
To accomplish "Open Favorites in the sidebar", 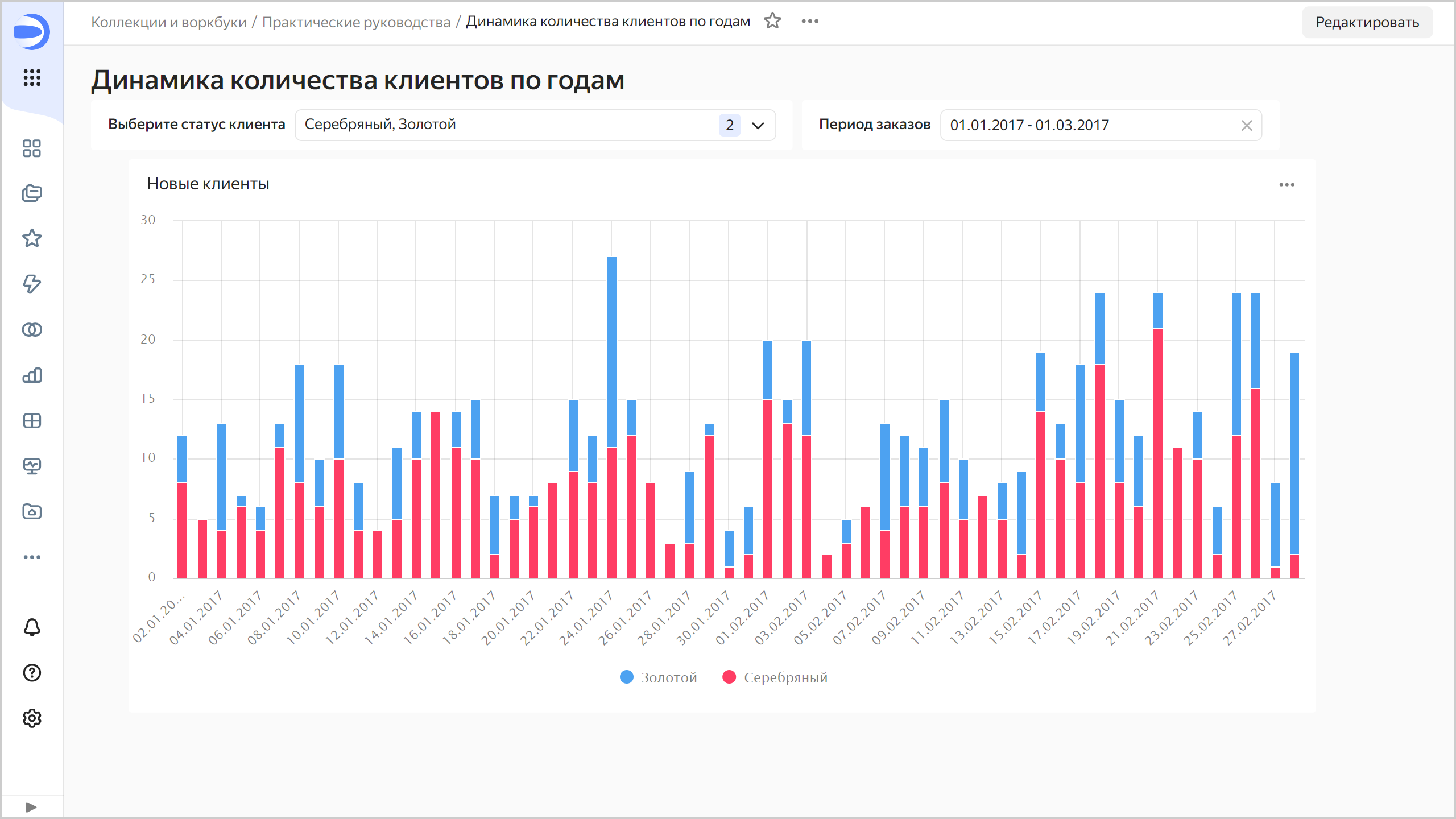I will coord(32,238).
